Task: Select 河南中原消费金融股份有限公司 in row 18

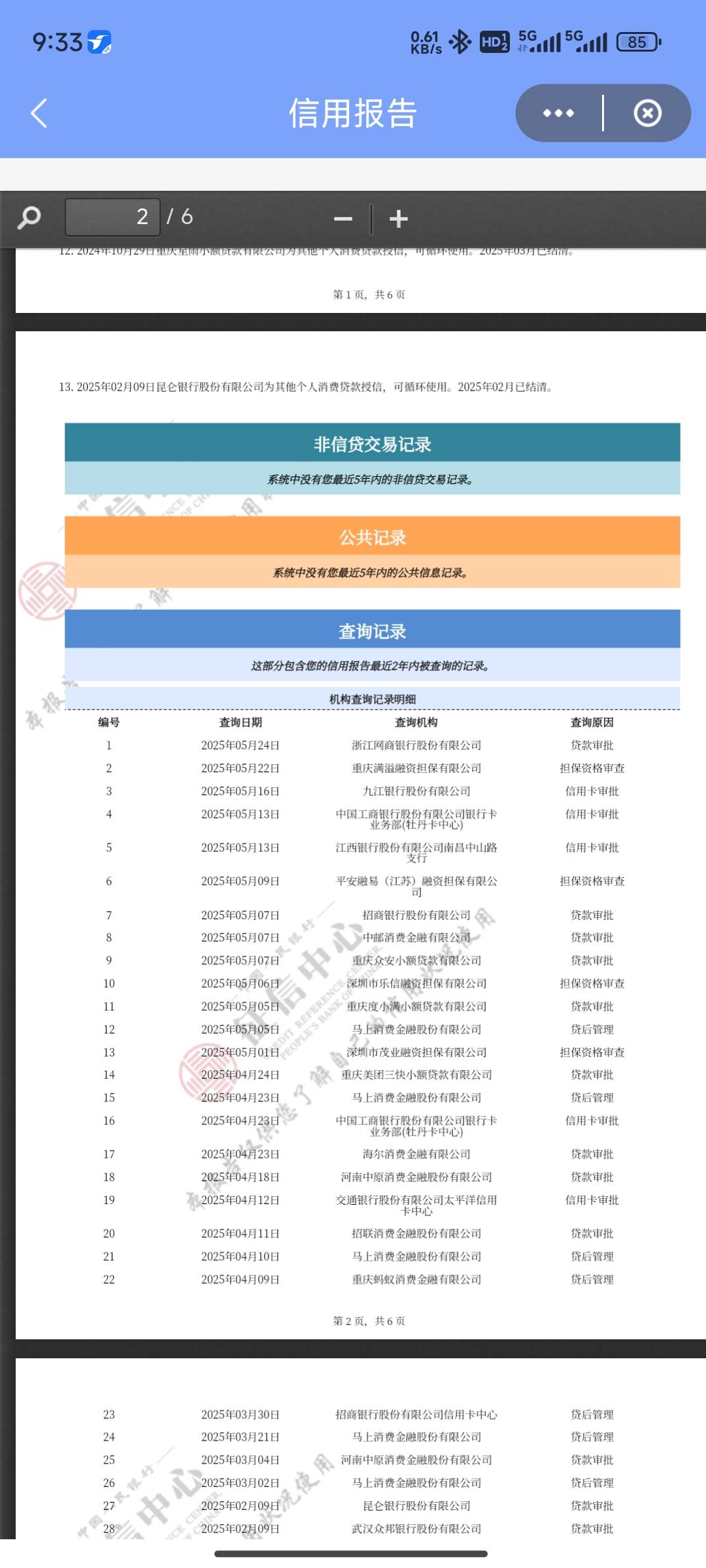Action: click(416, 1177)
